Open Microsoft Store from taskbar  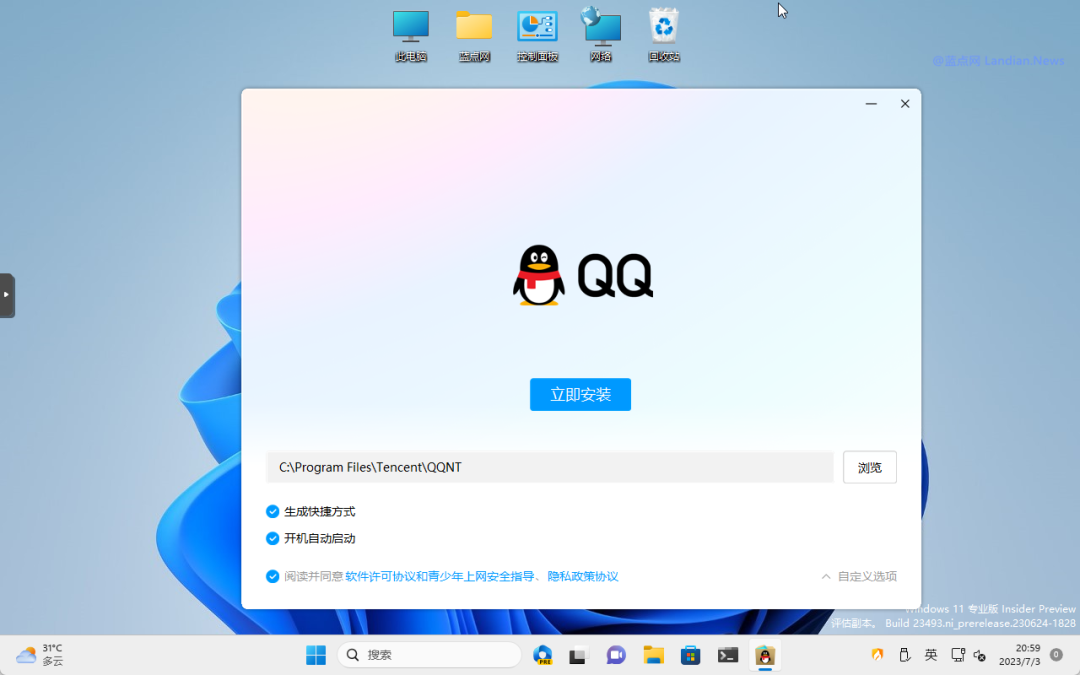pos(690,655)
